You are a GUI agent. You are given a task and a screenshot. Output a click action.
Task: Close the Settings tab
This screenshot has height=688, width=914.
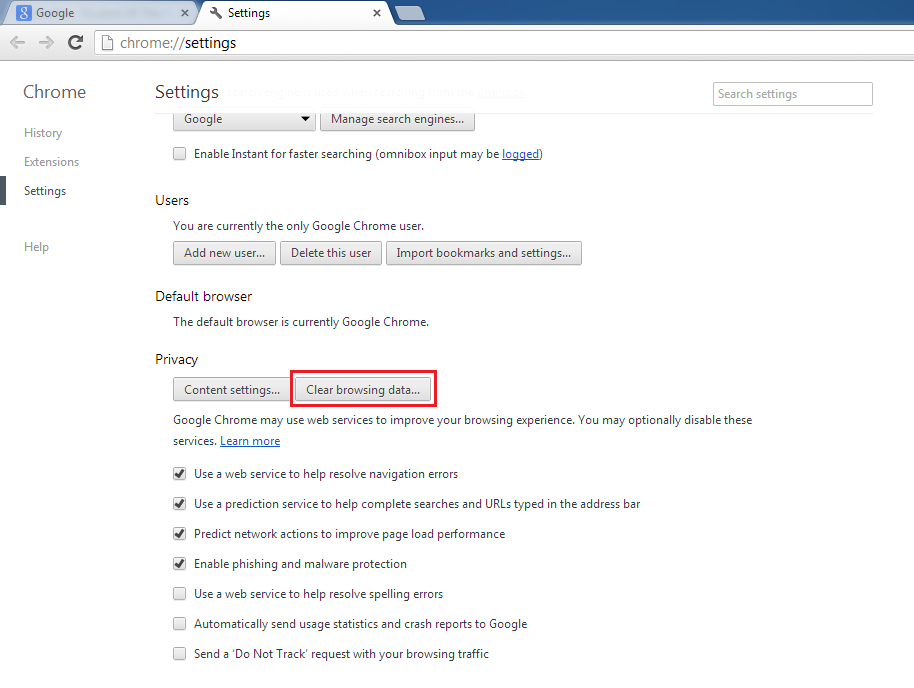(377, 13)
